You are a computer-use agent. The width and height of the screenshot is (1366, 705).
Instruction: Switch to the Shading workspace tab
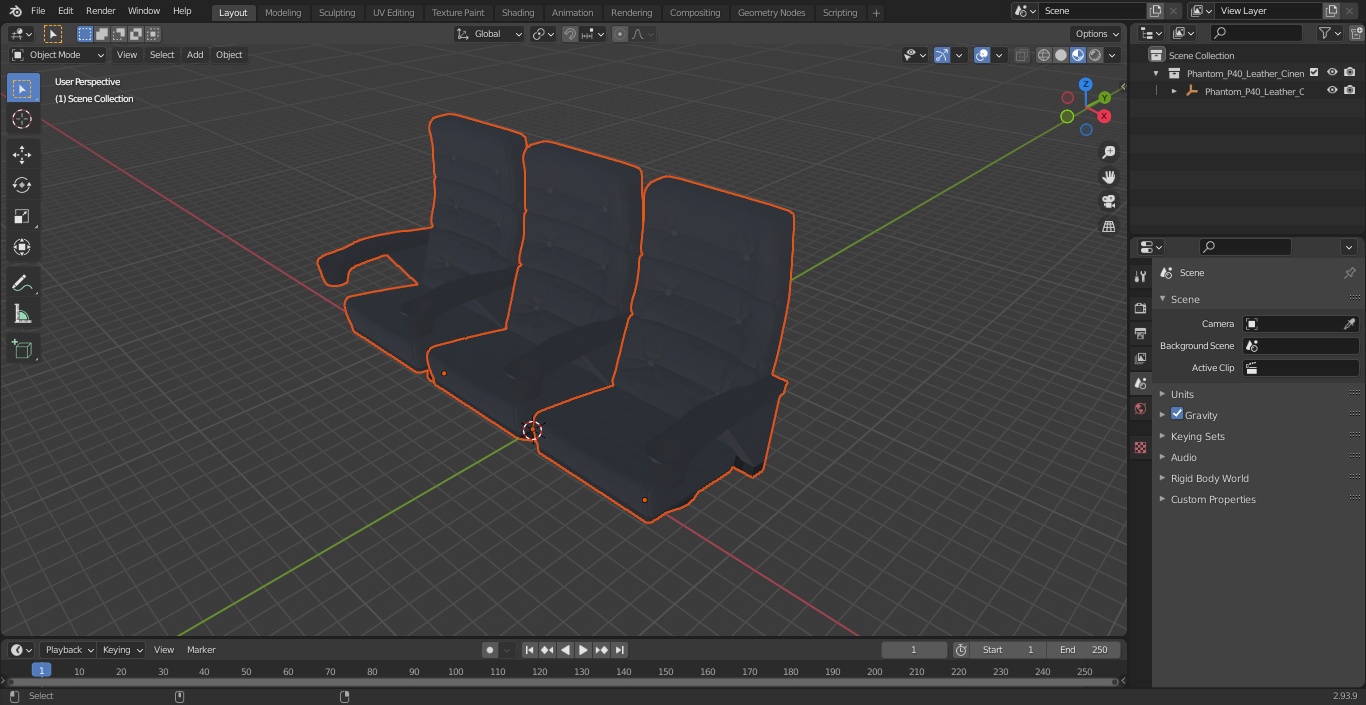518,12
